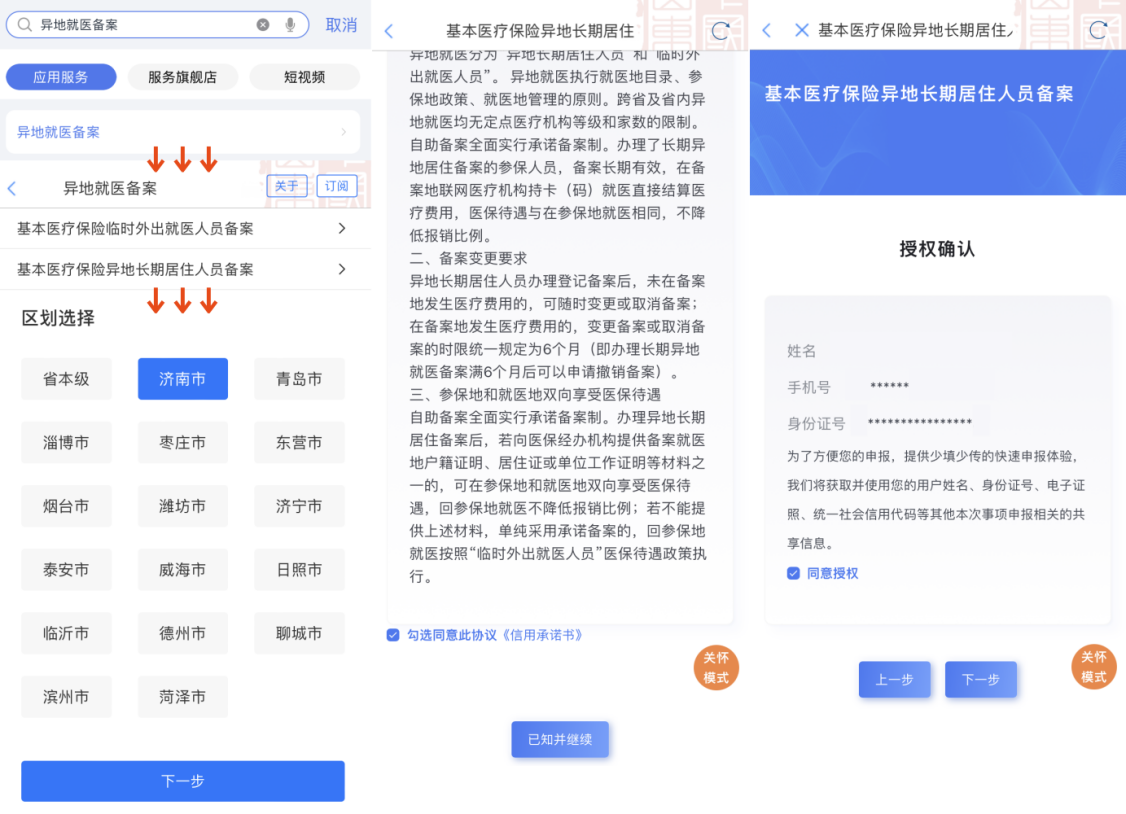Clear the search field text
The height and width of the screenshot is (814, 1126).
[263, 25]
